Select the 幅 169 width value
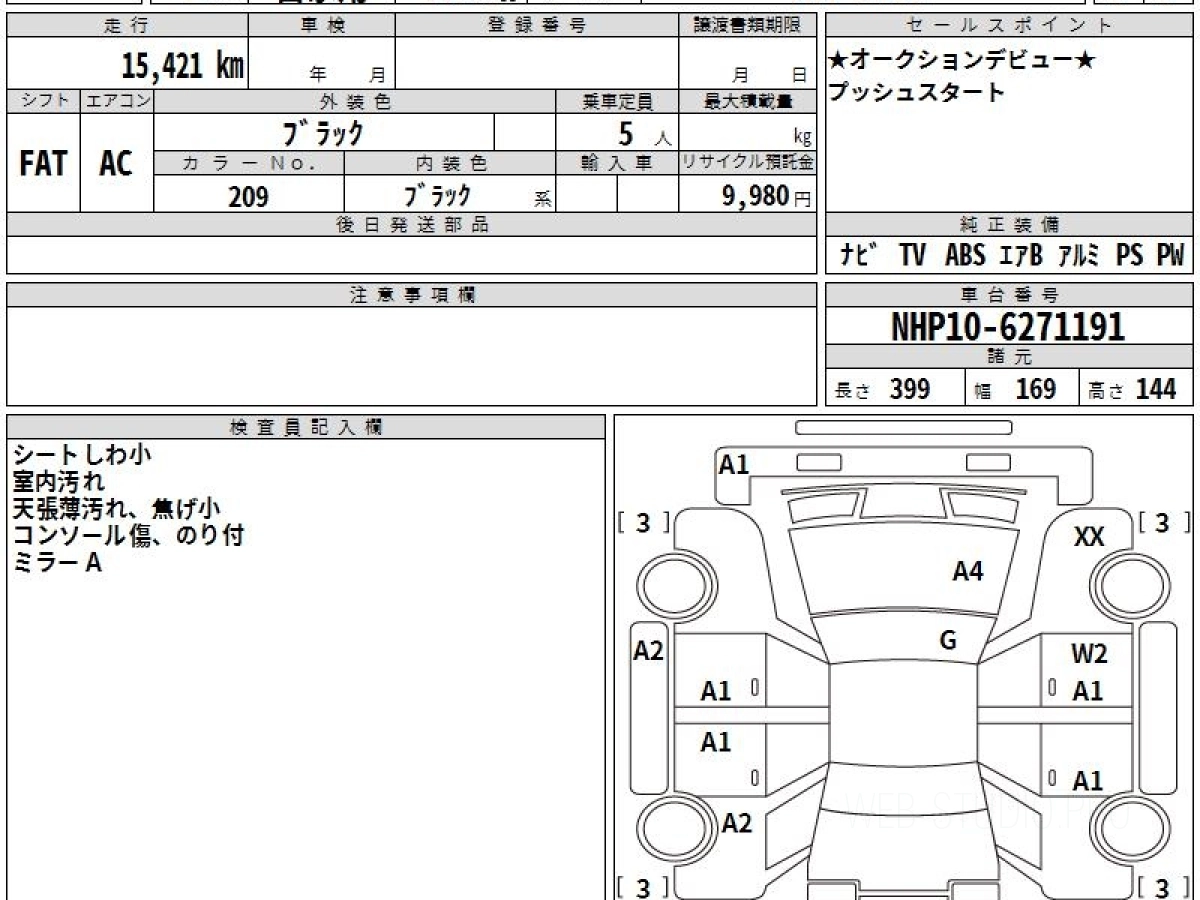Screen dimensions: 1200x900 coord(1015,389)
